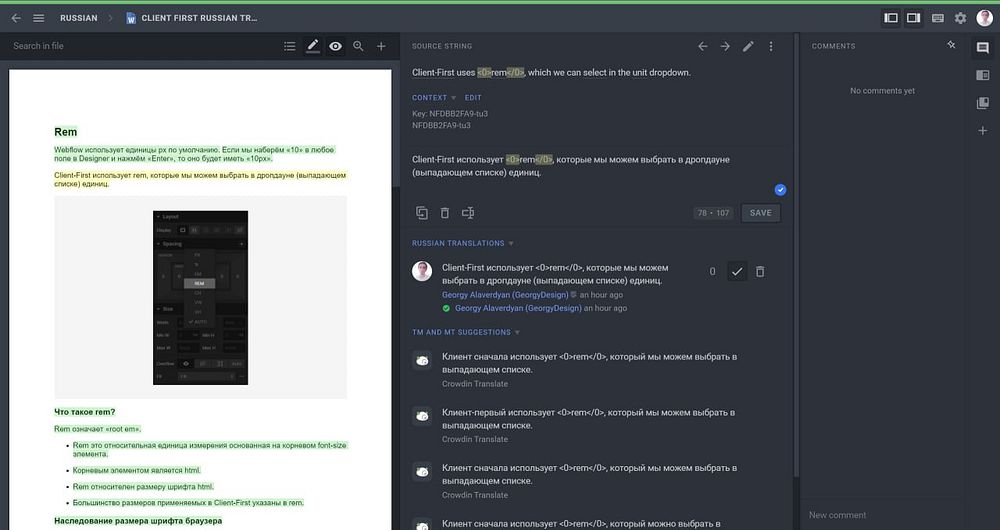This screenshot has height=530, width=1000.
Task: Clear the translation with trash icon
Action: (x=445, y=213)
